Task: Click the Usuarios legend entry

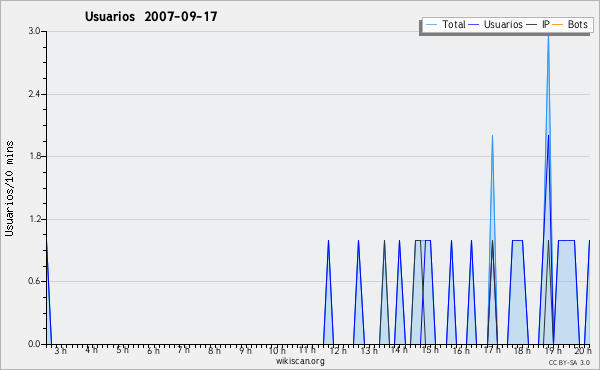Action: coord(496,24)
